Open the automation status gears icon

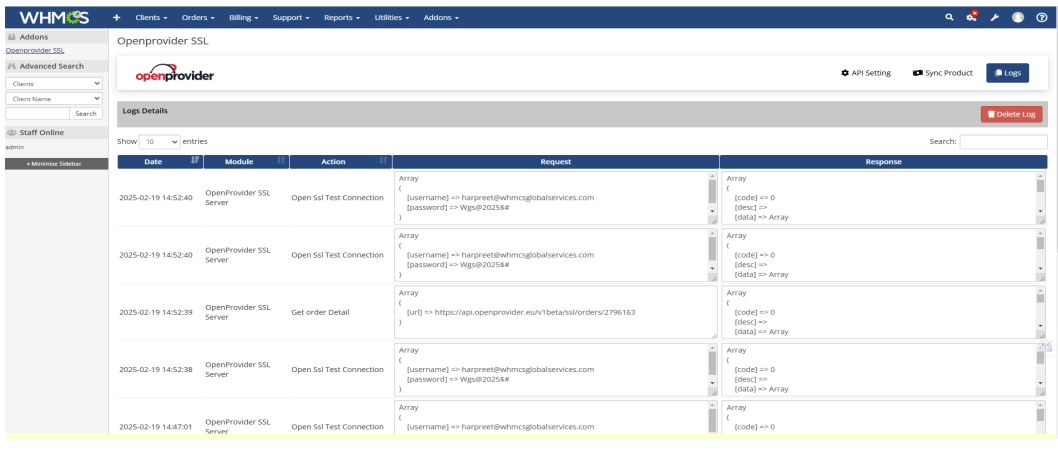[x=972, y=17]
